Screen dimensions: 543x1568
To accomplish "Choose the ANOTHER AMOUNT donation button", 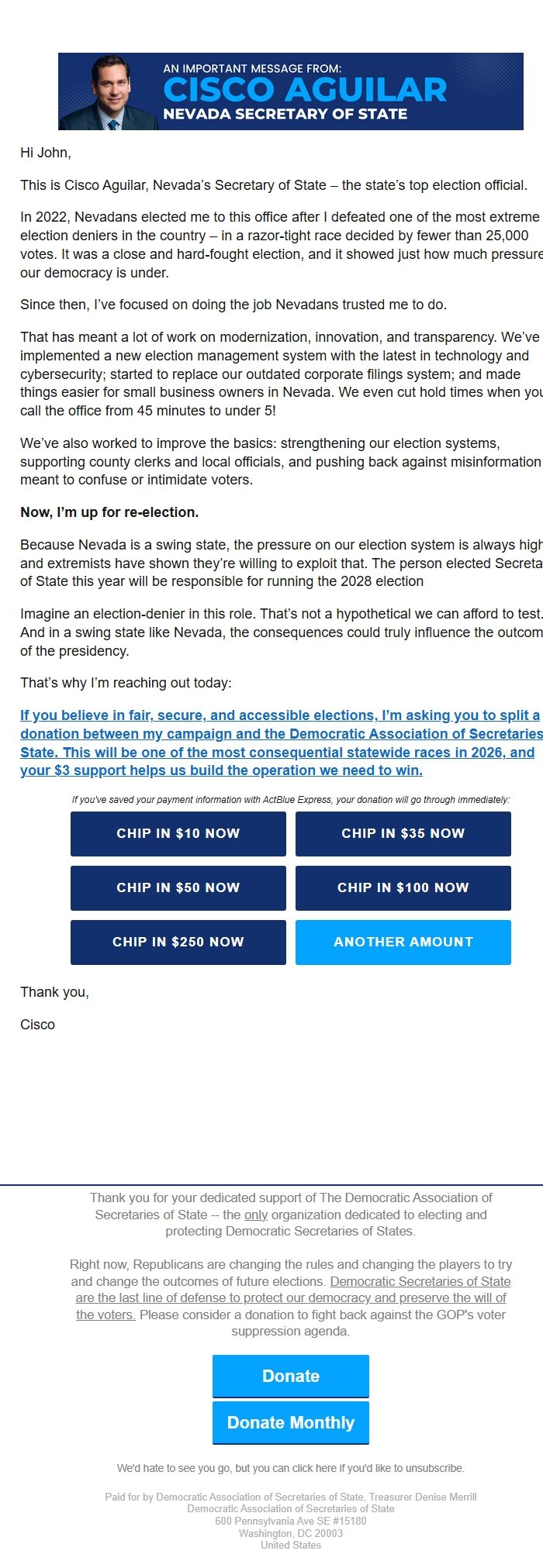I will tap(403, 943).
